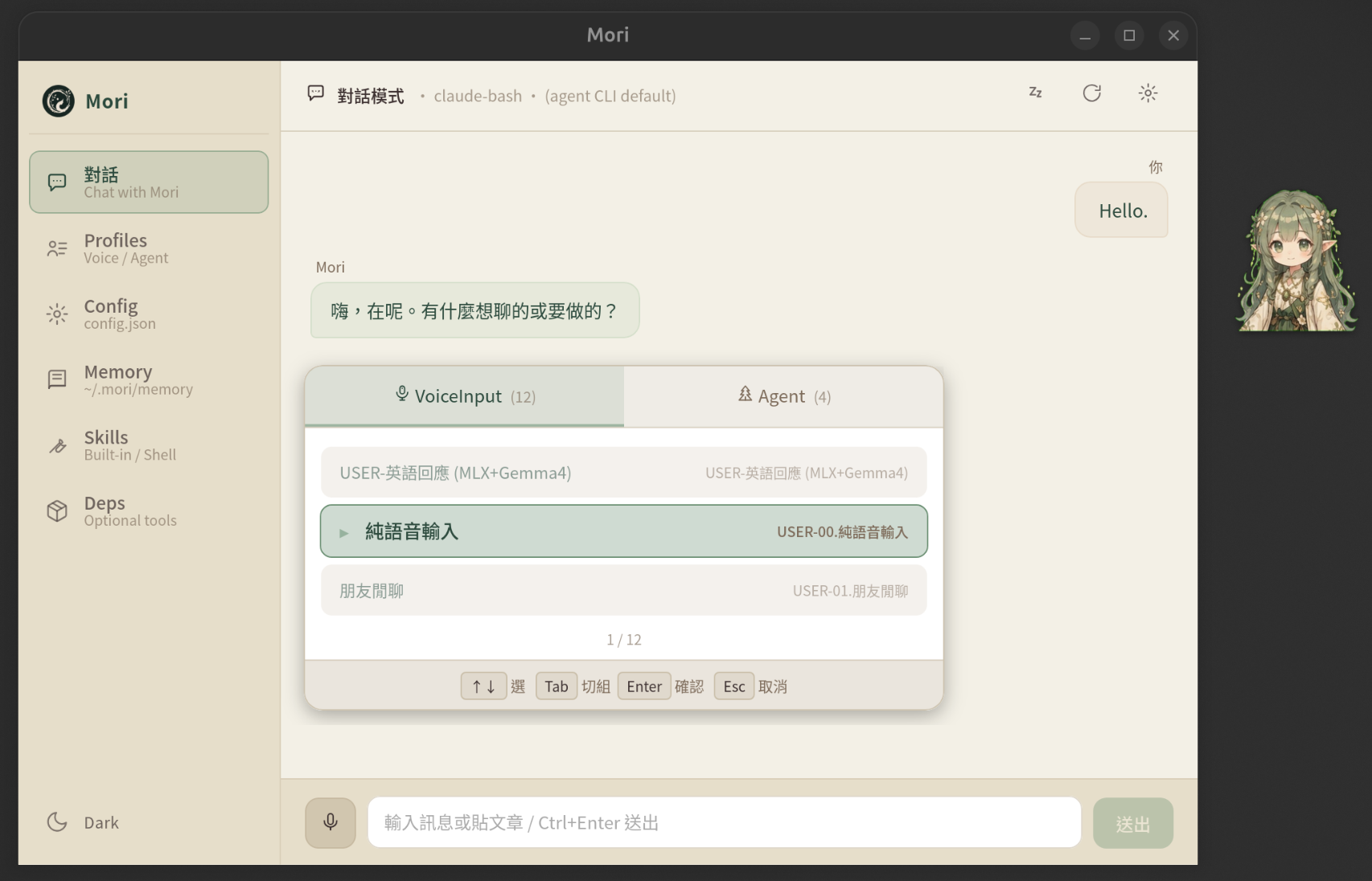Click the microphone icon on VoiceInput tab

click(402, 393)
